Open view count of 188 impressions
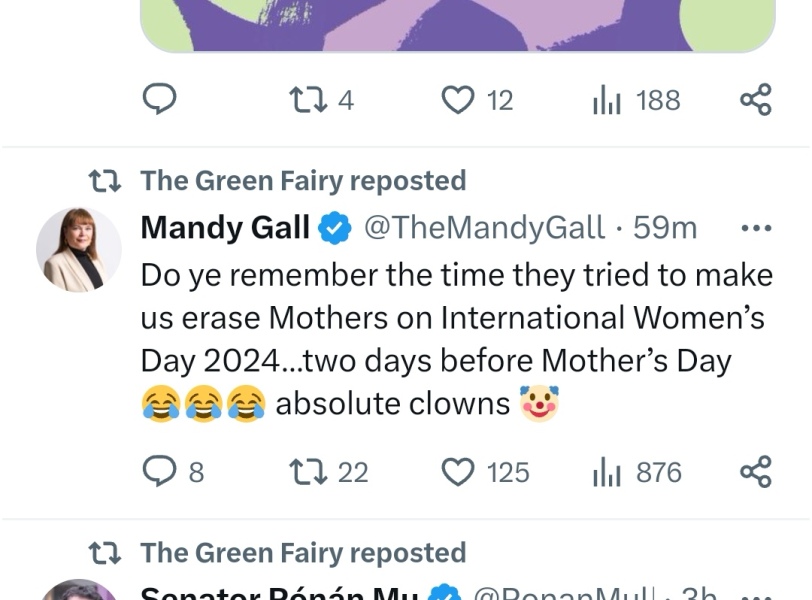The width and height of the screenshot is (812, 600). point(607,99)
